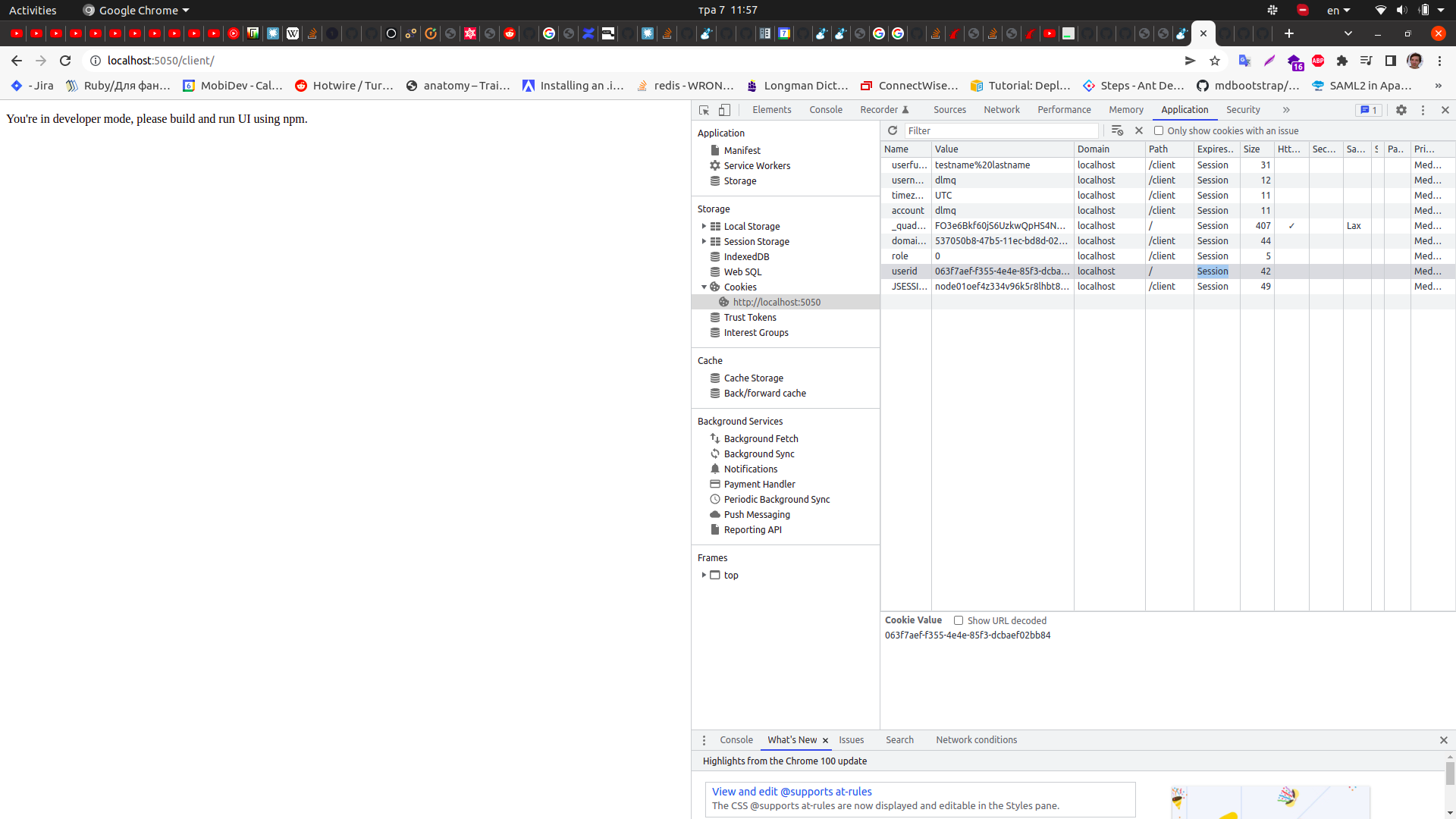Image resolution: width=1456 pixels, height=819 pixels.
Task: Enable Only show cookies with an issue
Action: 1159,130
